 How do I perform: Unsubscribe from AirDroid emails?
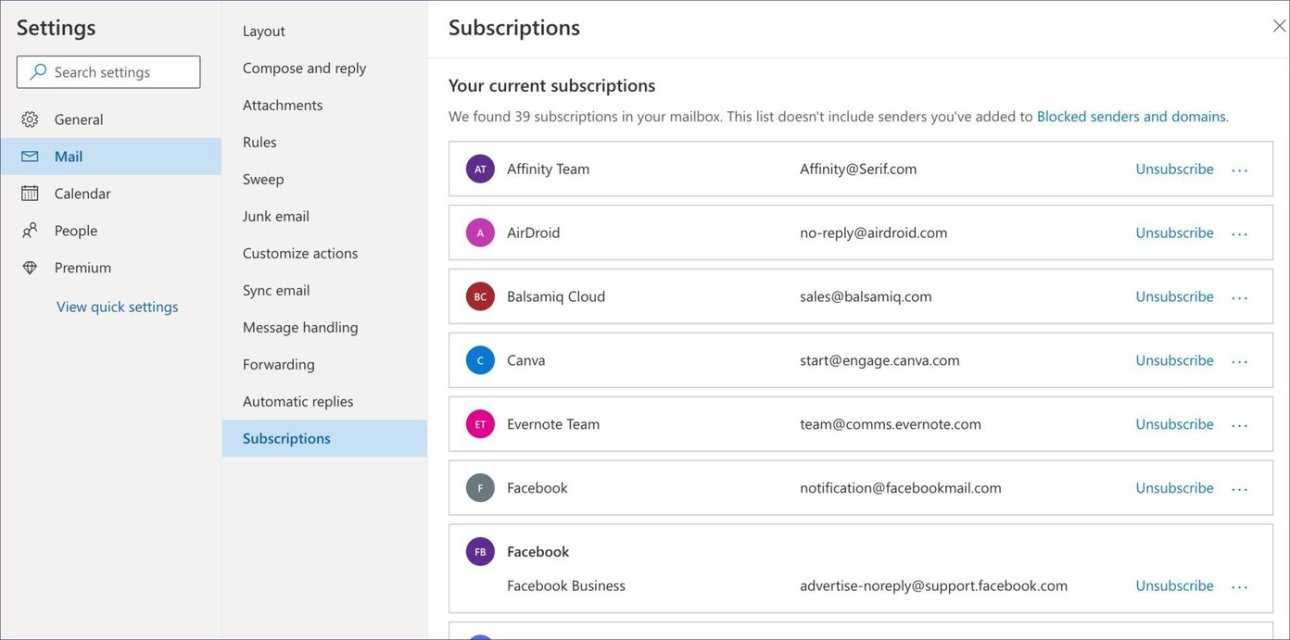coord(1174,233)
